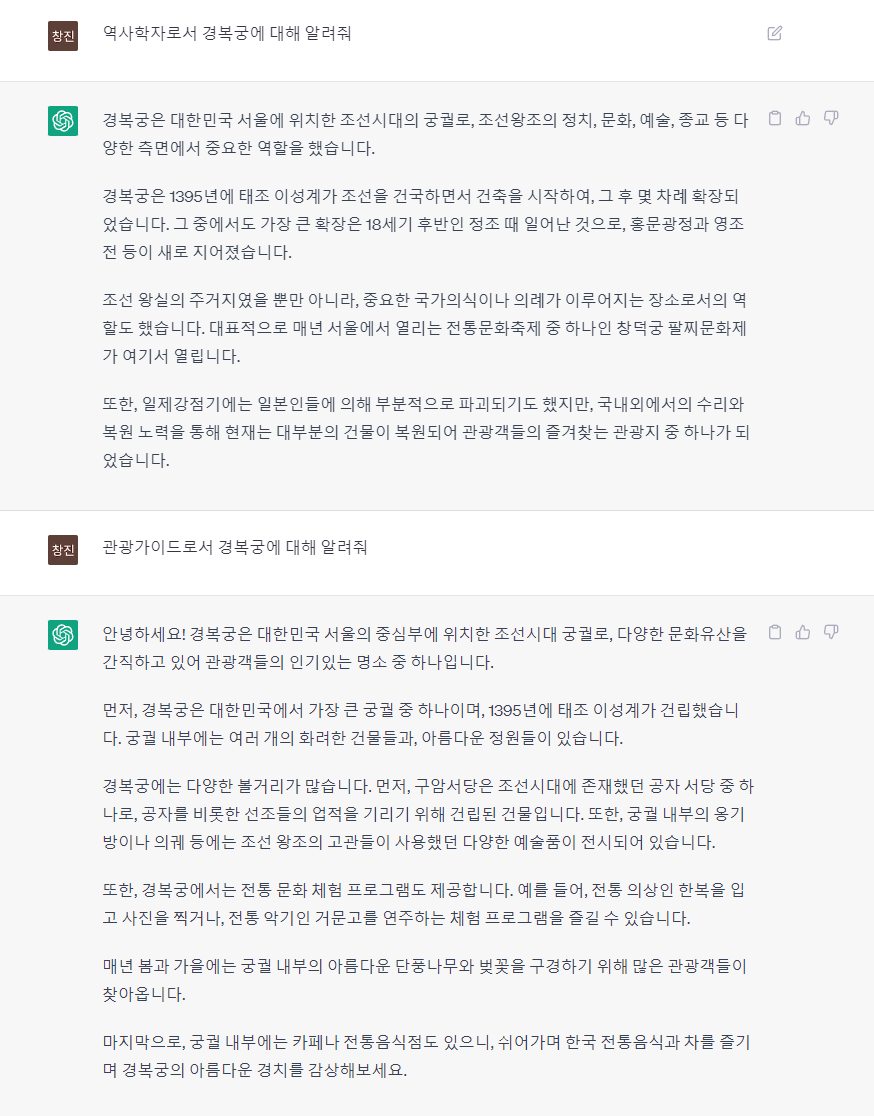874x1116 pixels.
Task: Click the ChatGPT logo beside the 안녕하세요 response
Action: [63, 635]
